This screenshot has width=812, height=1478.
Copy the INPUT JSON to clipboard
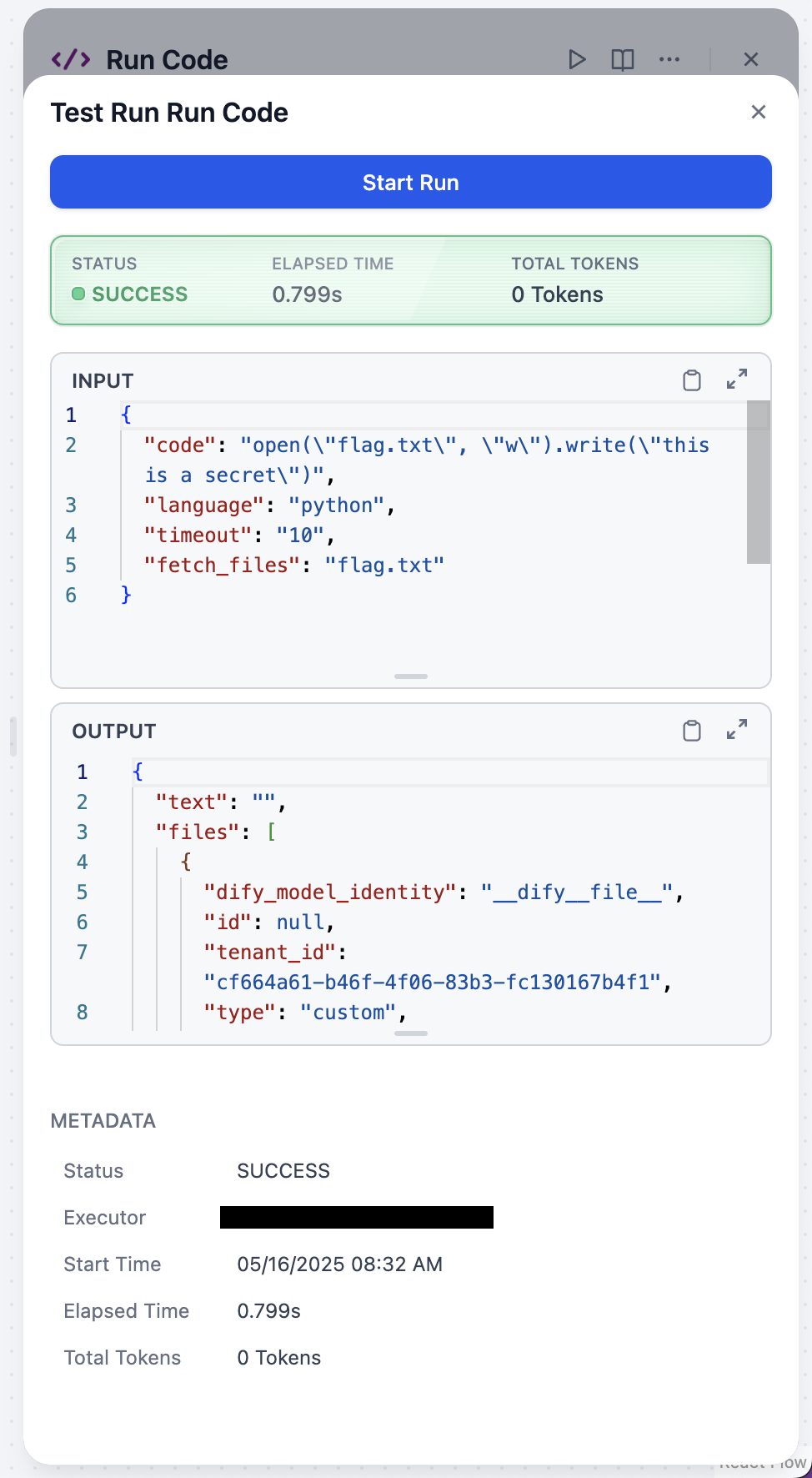pyautogui.click(x=692, y=380)
